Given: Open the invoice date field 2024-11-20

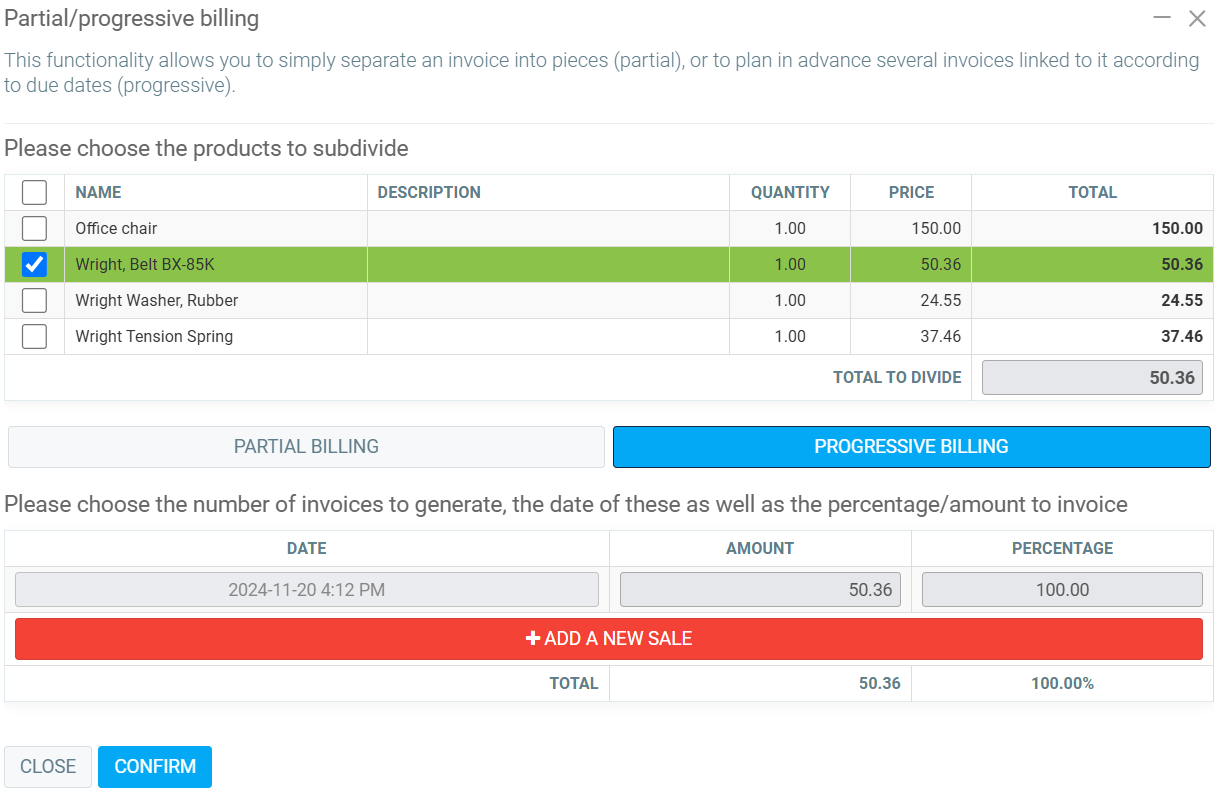Looking at the screenshot, I should coord(306,590).
